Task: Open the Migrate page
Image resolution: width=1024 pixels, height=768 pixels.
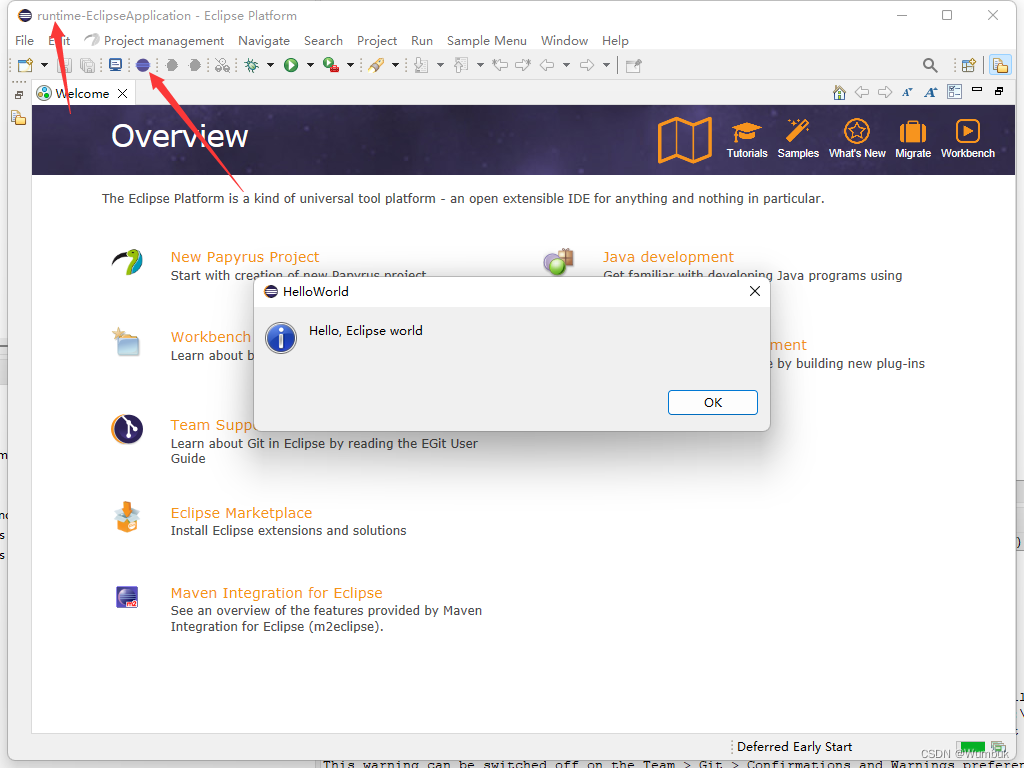Action: click(913, 139)
